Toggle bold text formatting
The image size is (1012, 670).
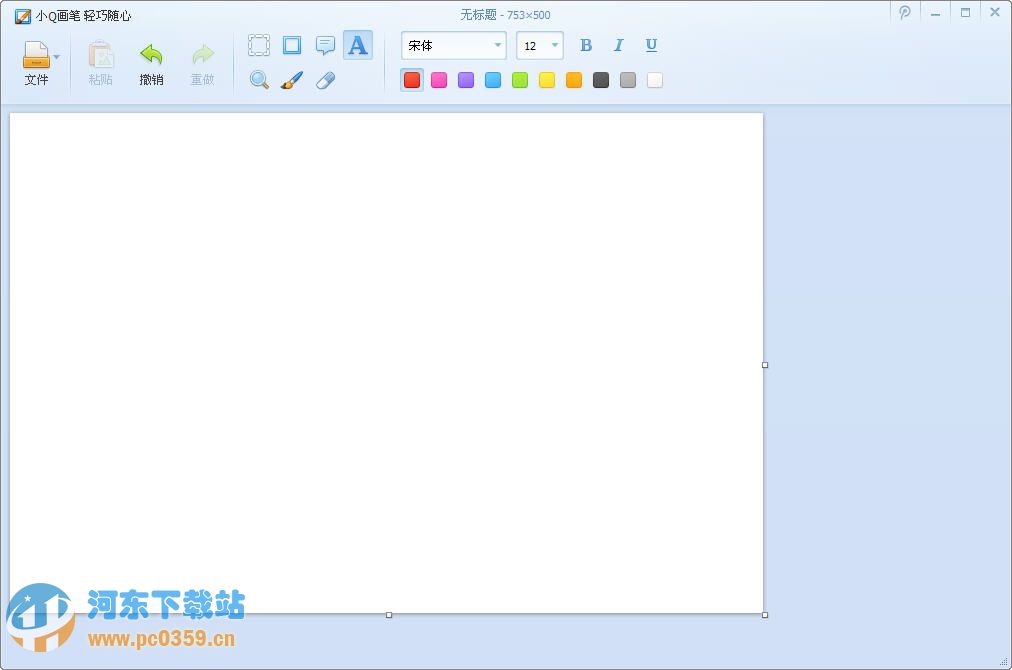point(585,45)
